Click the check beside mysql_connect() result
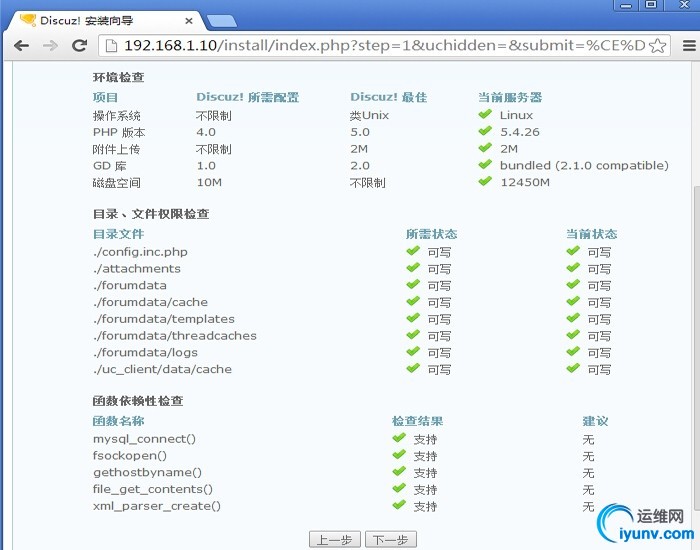This screenshot has width=700, height=550. [399, 438]
